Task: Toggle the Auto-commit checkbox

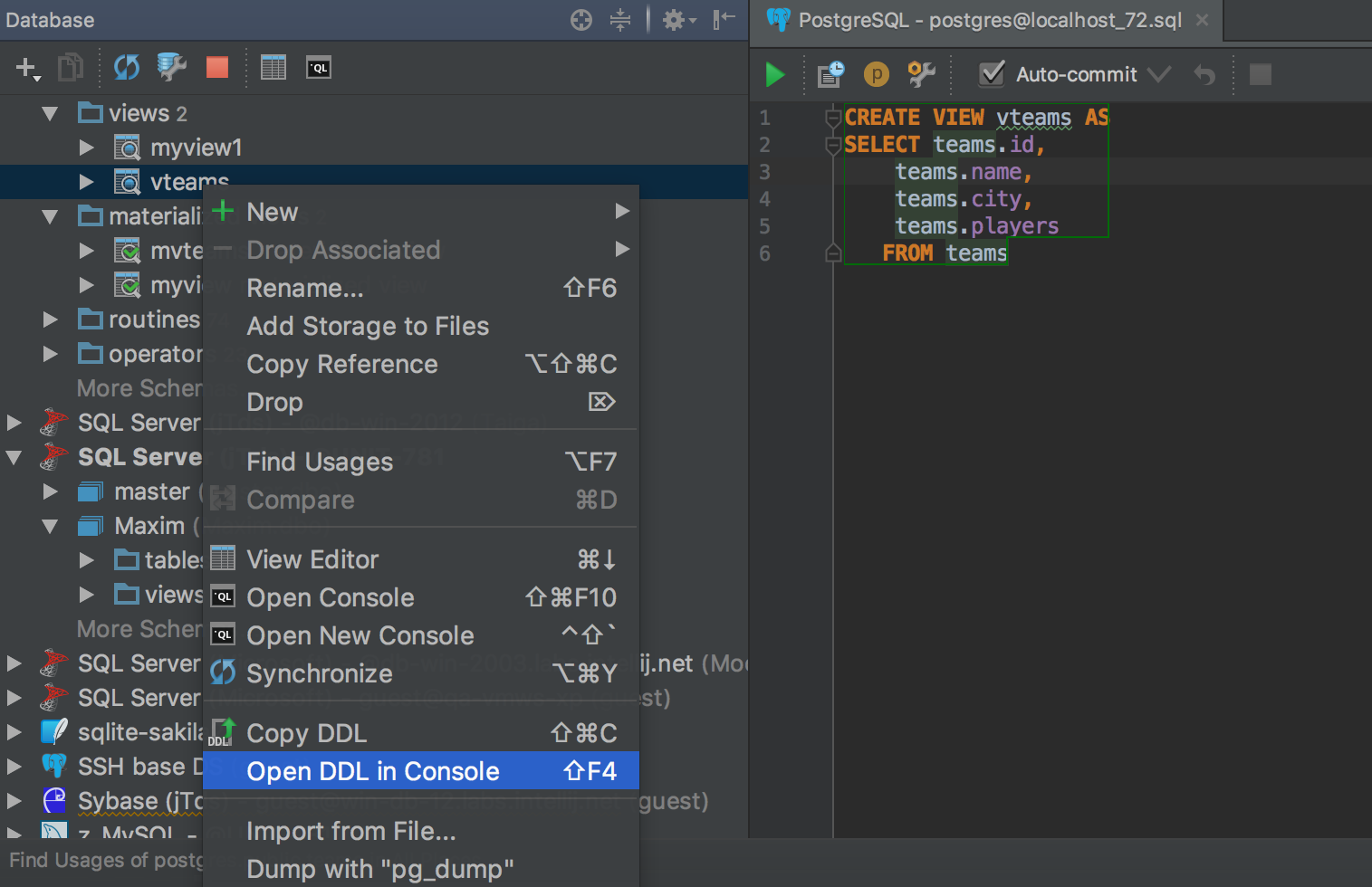Action: [992, 74]
